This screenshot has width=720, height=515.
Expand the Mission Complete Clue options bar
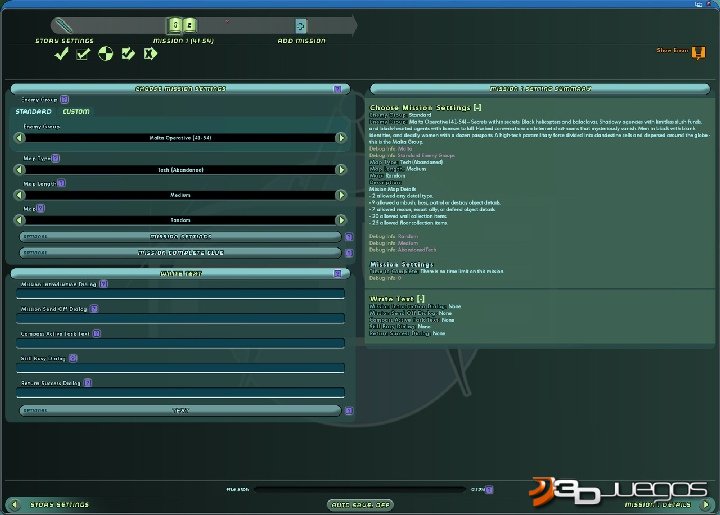click(x=180, y=253)
